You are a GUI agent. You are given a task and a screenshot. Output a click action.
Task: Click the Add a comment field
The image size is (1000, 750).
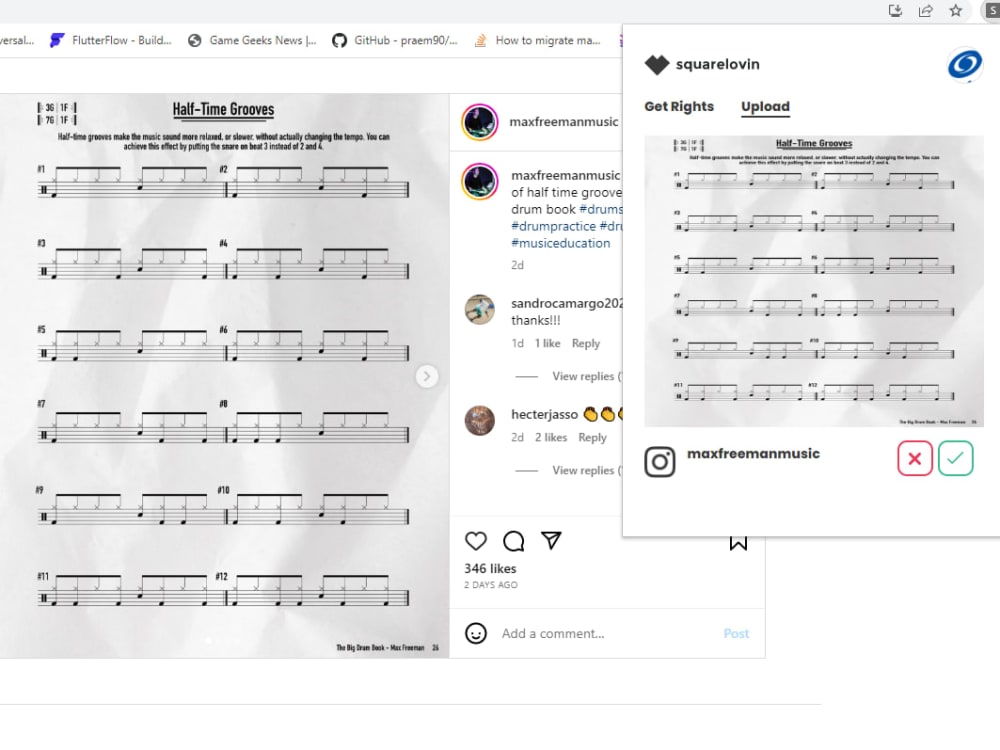pyautogui.click(x=606, y=633)
